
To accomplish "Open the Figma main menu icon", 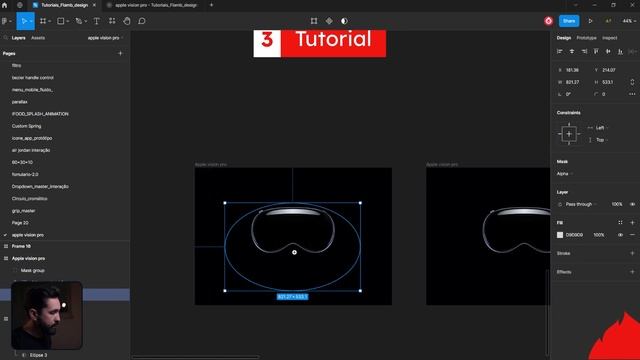I will [x=4, y=21].
